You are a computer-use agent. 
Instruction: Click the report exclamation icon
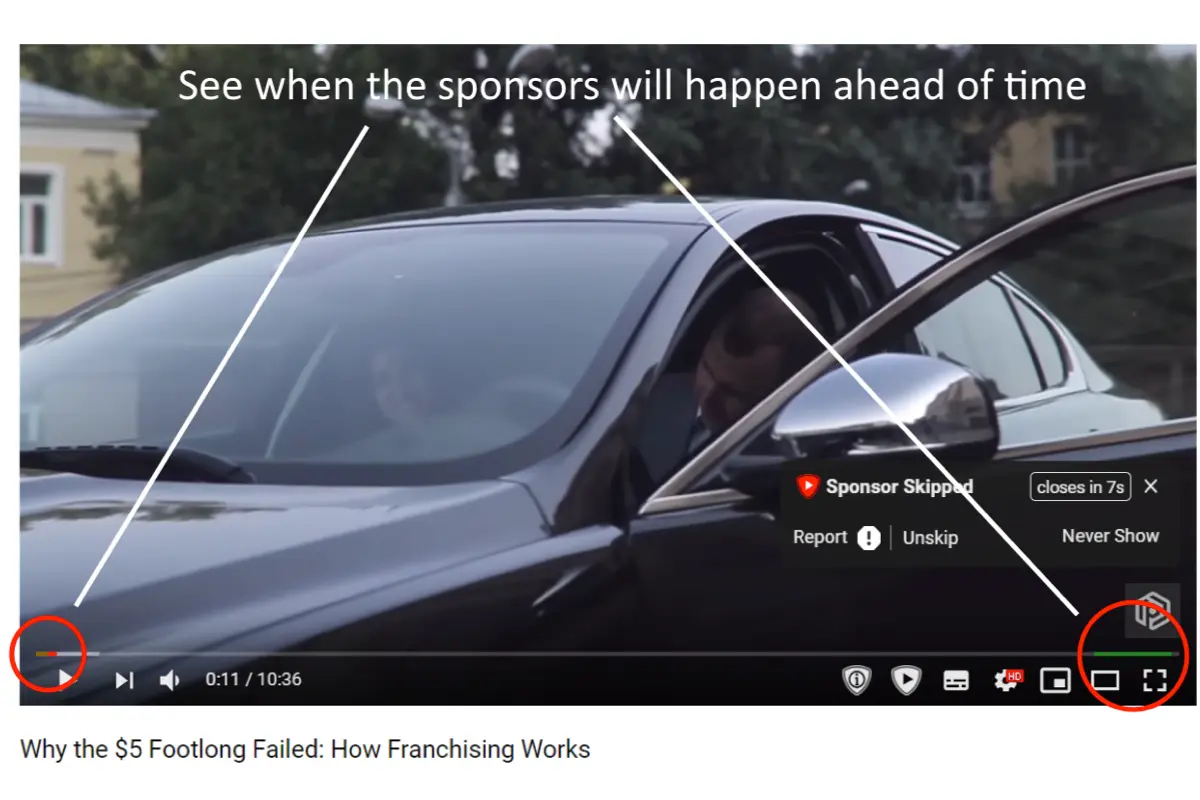[869, 538]
